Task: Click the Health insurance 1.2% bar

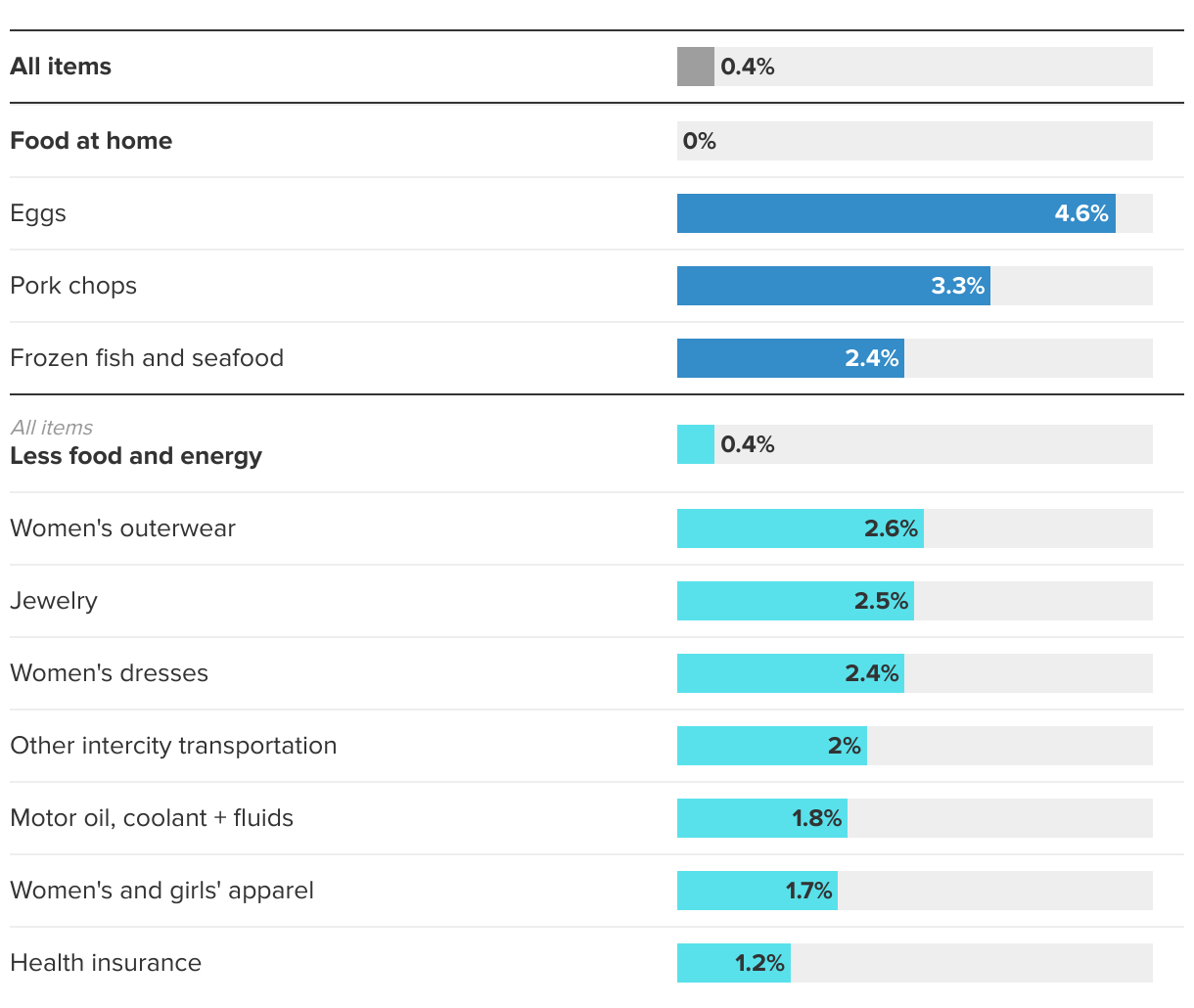Action: click(733, 963)
